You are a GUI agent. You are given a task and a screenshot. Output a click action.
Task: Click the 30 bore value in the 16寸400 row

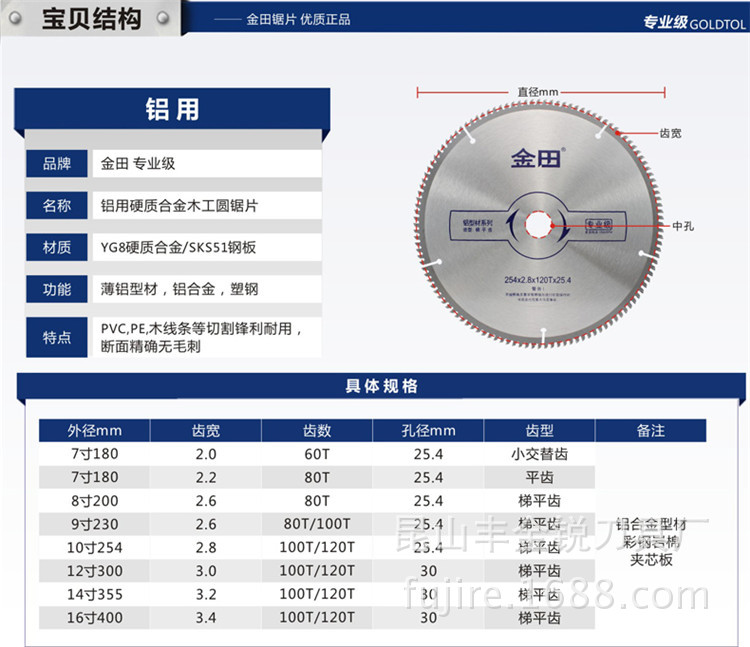click(428, 618)
